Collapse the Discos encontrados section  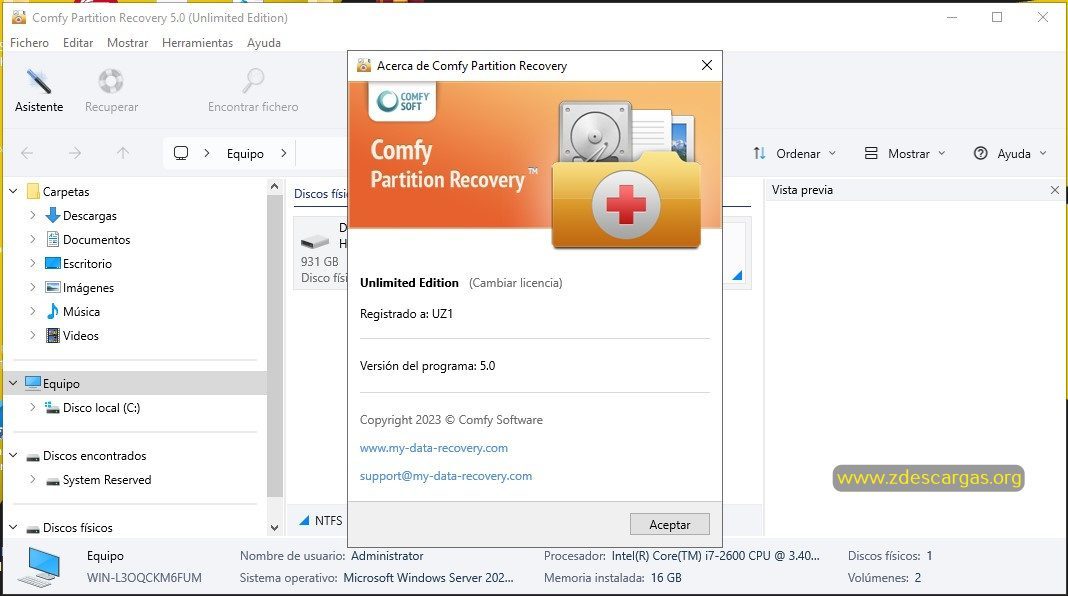[13, 455]
